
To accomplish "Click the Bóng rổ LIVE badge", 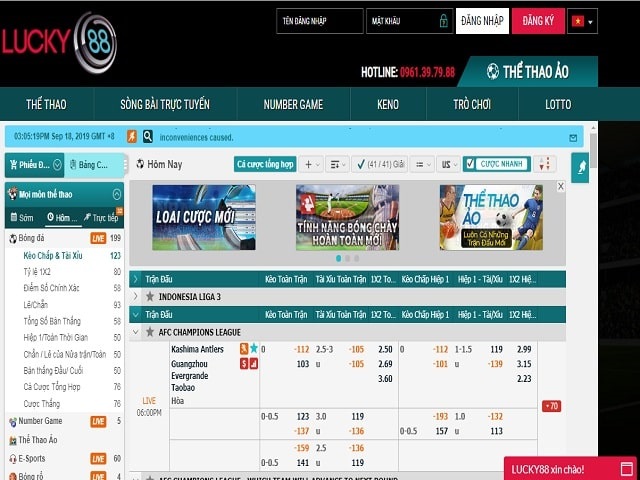I will point(98,476).
